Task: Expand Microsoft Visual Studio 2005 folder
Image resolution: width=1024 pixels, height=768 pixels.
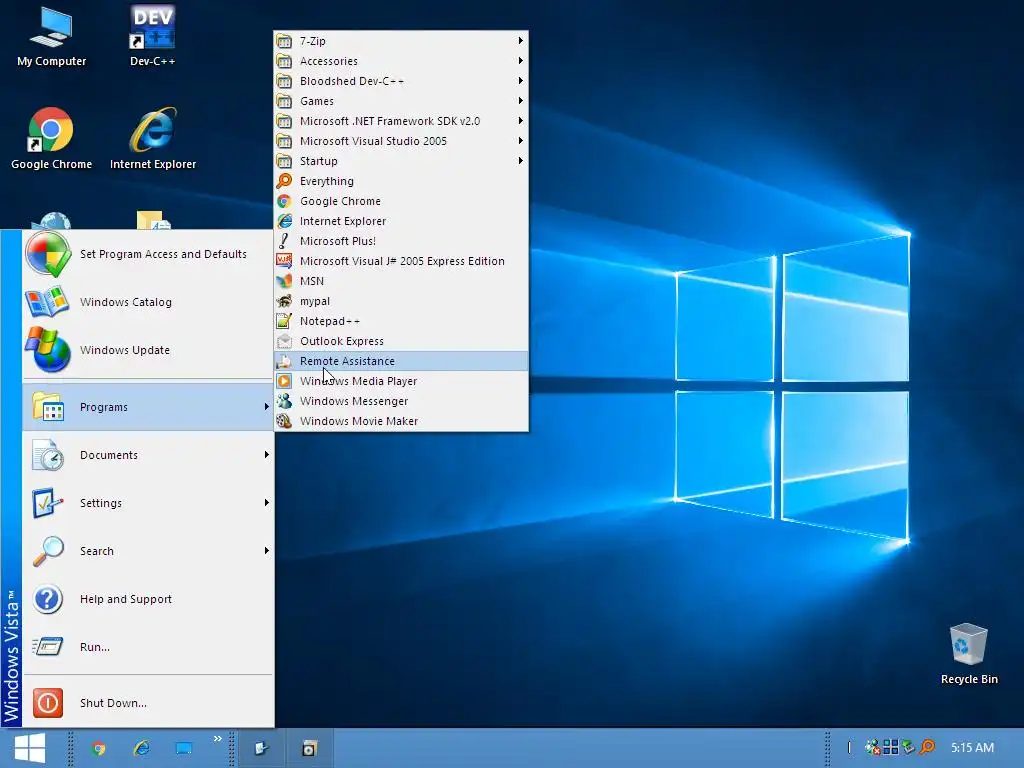Action: tap(401, 141)
